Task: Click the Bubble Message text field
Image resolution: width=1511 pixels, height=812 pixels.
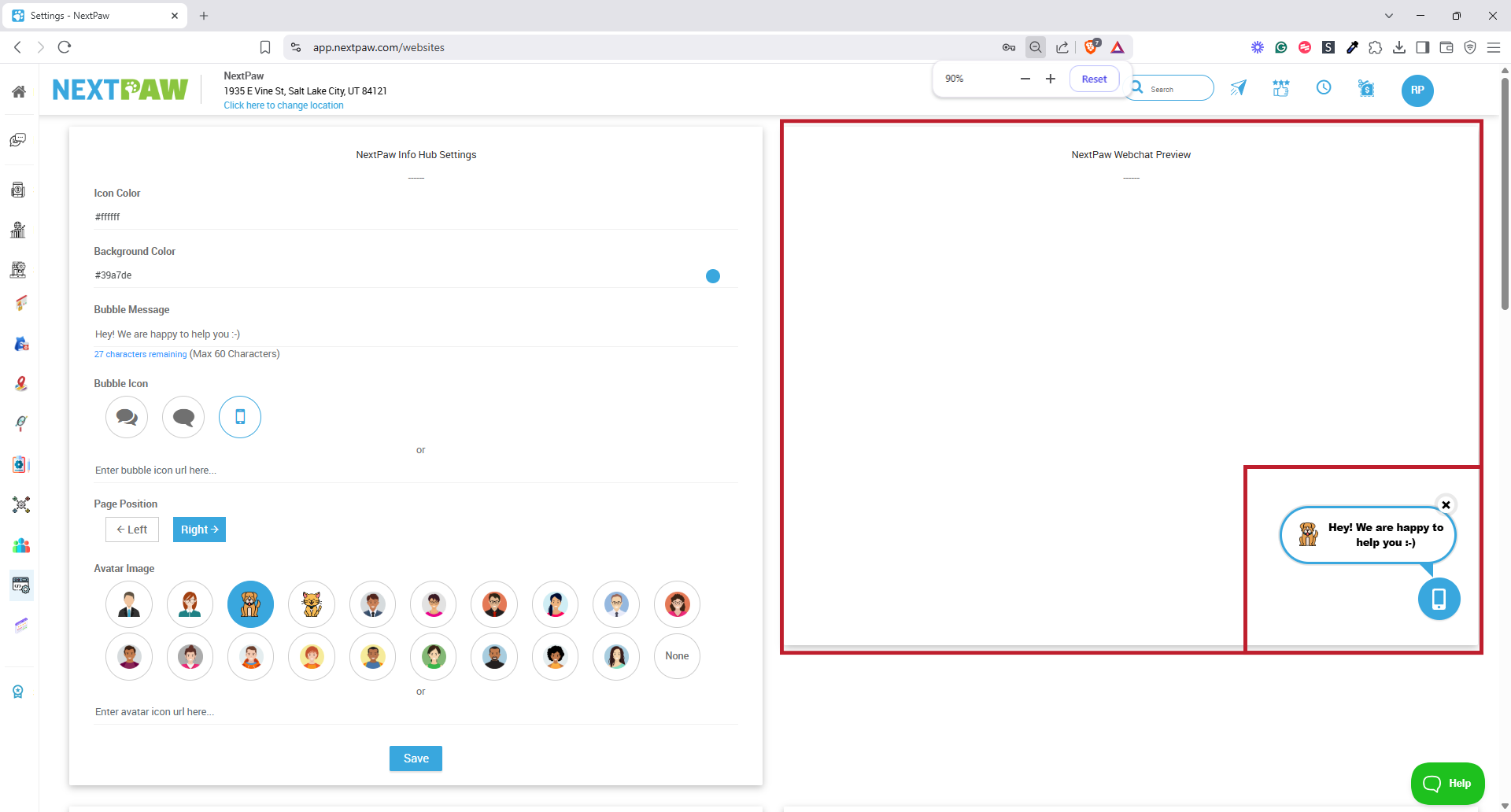Action: point(416,334)
